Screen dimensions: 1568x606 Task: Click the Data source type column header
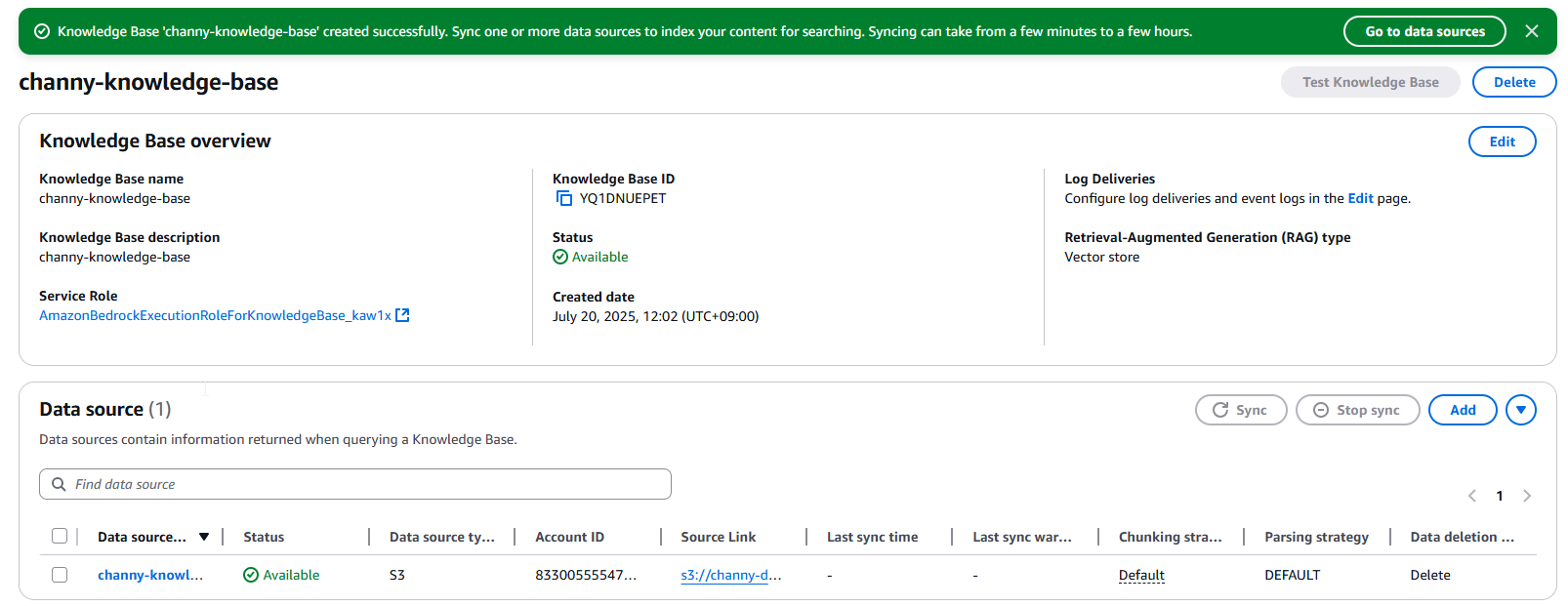coord(442,537)
